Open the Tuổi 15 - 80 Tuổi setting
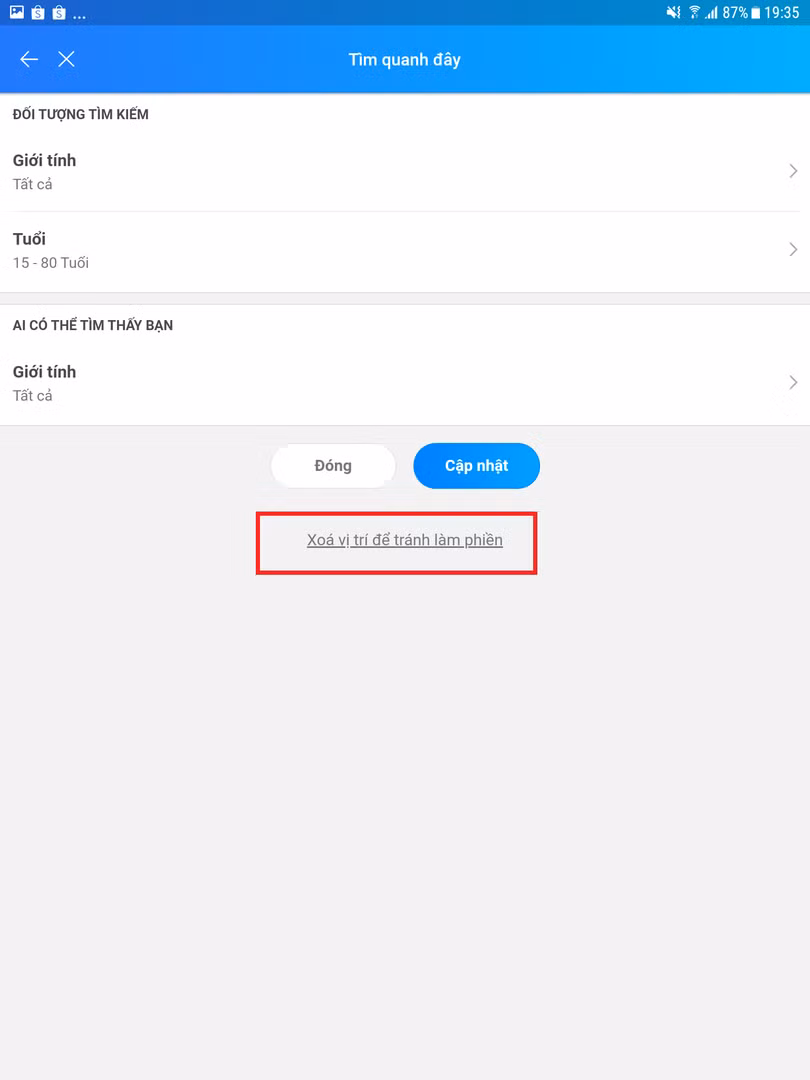This screenshot has width=810, height=1080. [x=405, y=251]
